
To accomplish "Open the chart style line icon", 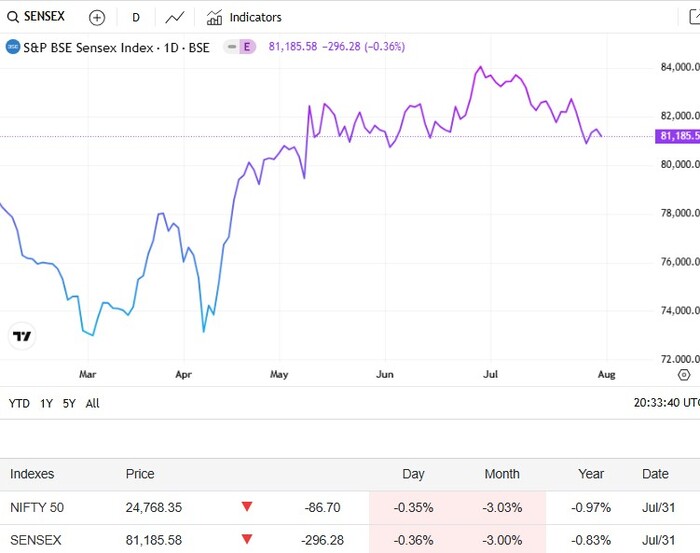I will click(x=175, y=17).
